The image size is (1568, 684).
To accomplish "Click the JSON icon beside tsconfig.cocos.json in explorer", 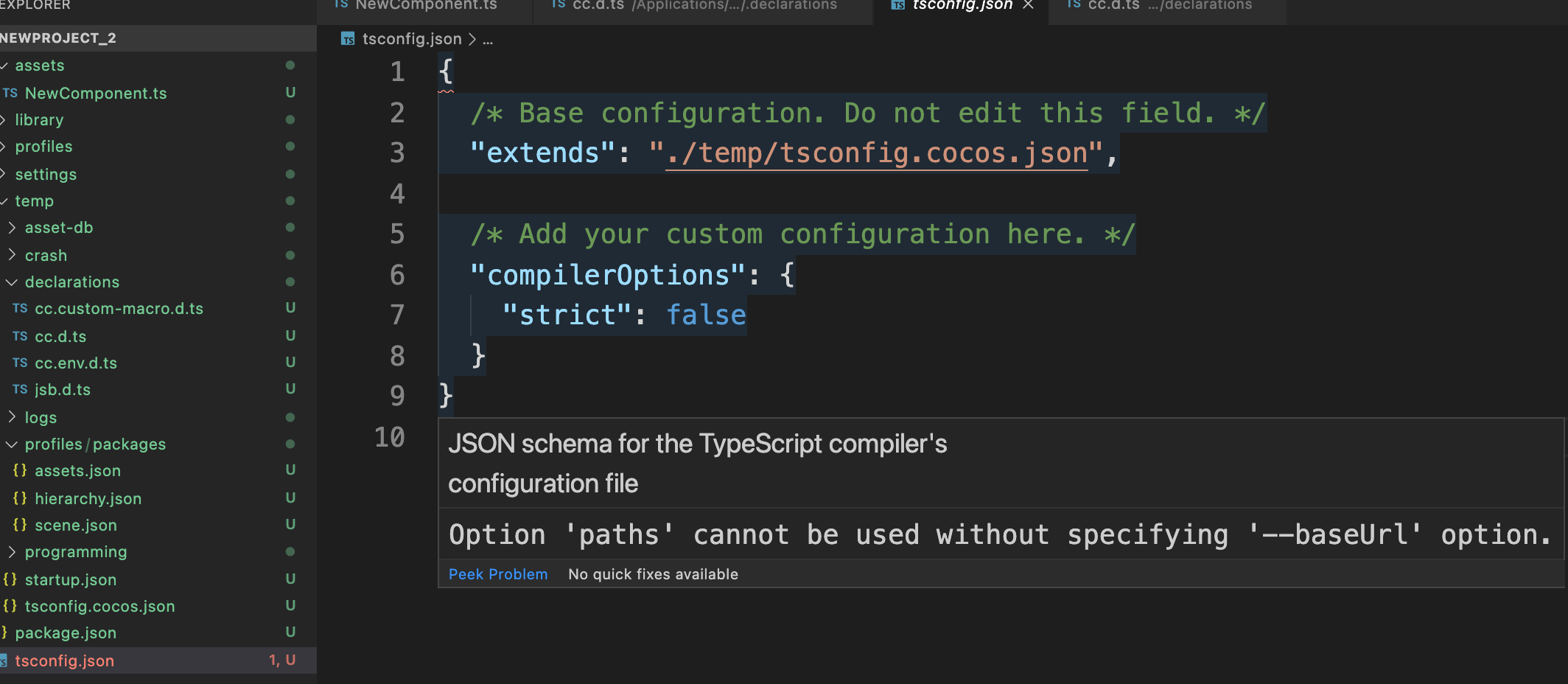I will point(10,606).
